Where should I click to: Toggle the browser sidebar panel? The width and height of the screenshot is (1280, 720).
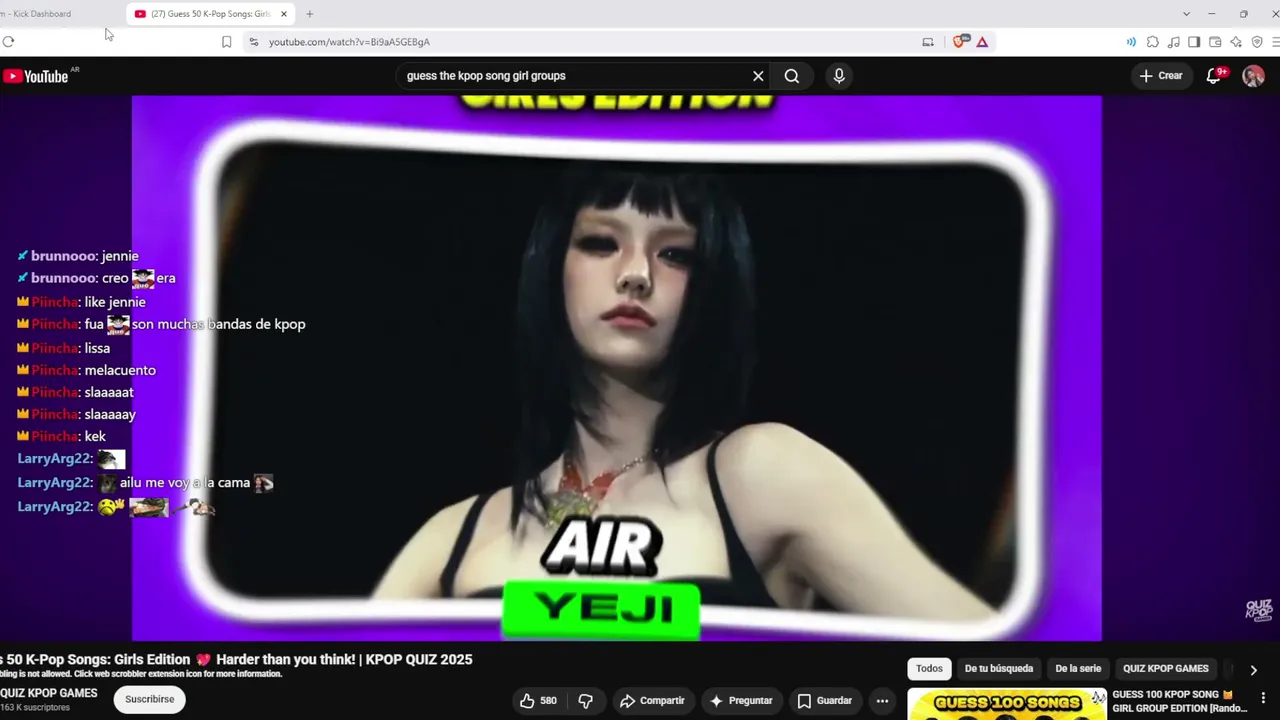tap(1194, 42)
